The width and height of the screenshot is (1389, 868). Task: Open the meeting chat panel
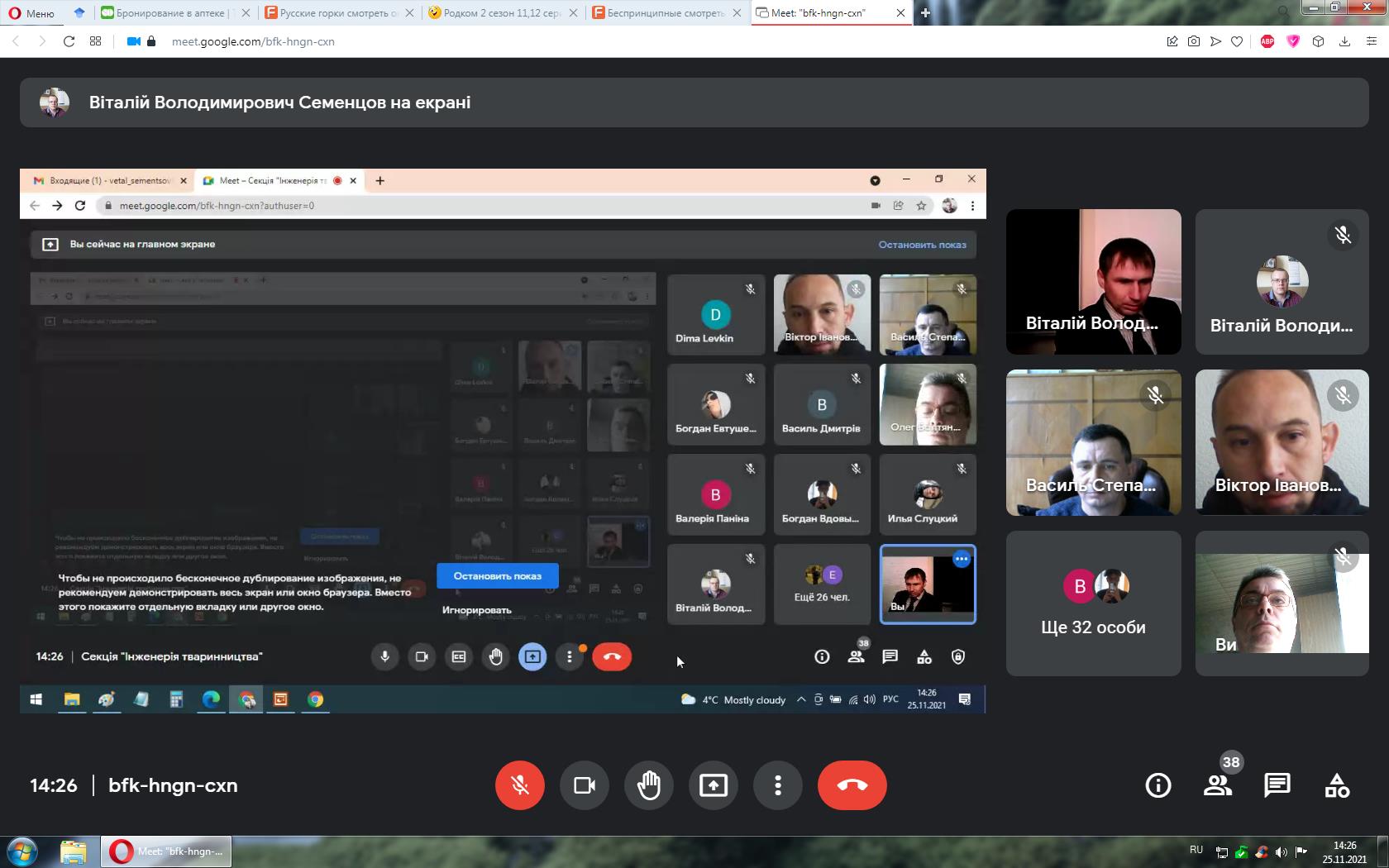[1277, 785]
